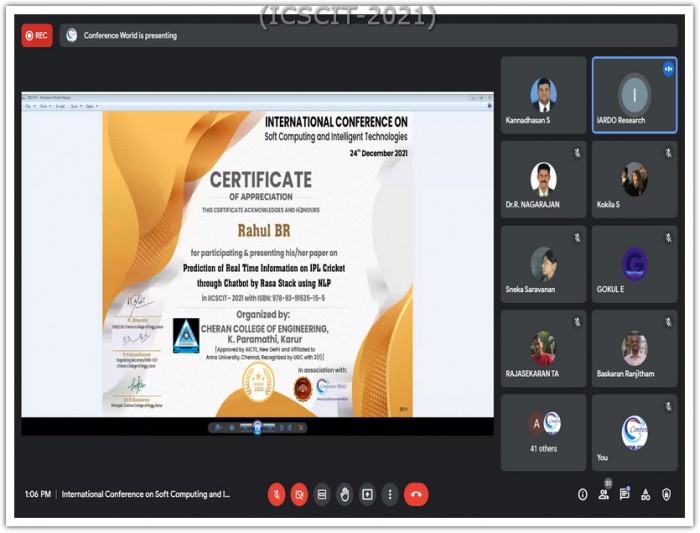Open the meeting details info icon
Screen dimensions: 700x533
click(582, 494)
